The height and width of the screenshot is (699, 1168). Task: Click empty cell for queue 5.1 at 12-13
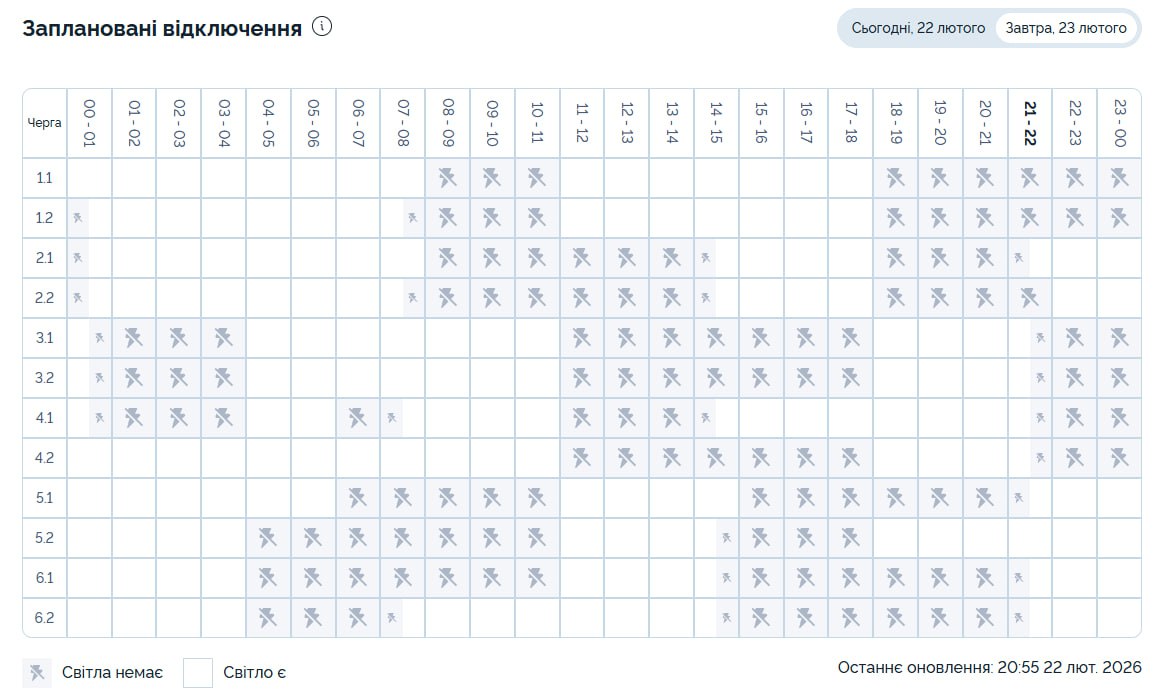coord(626,498)
